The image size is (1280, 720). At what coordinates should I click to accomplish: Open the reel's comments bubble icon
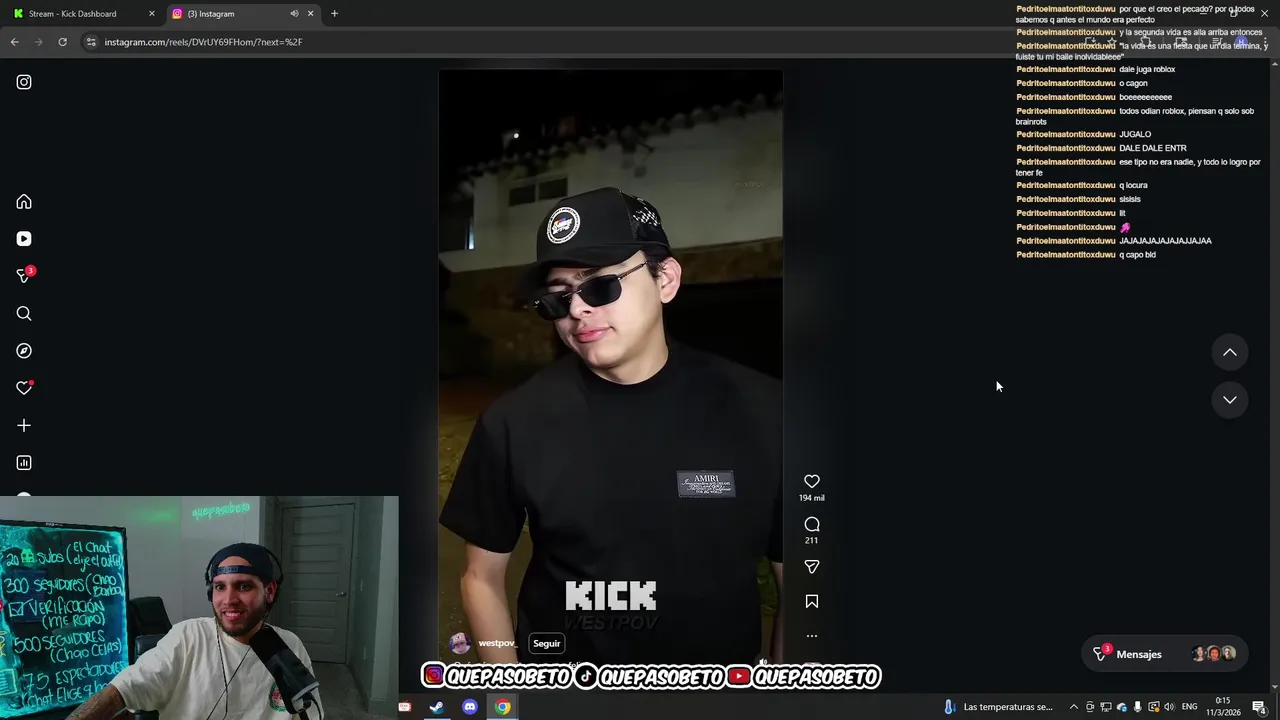coord(812,524)
